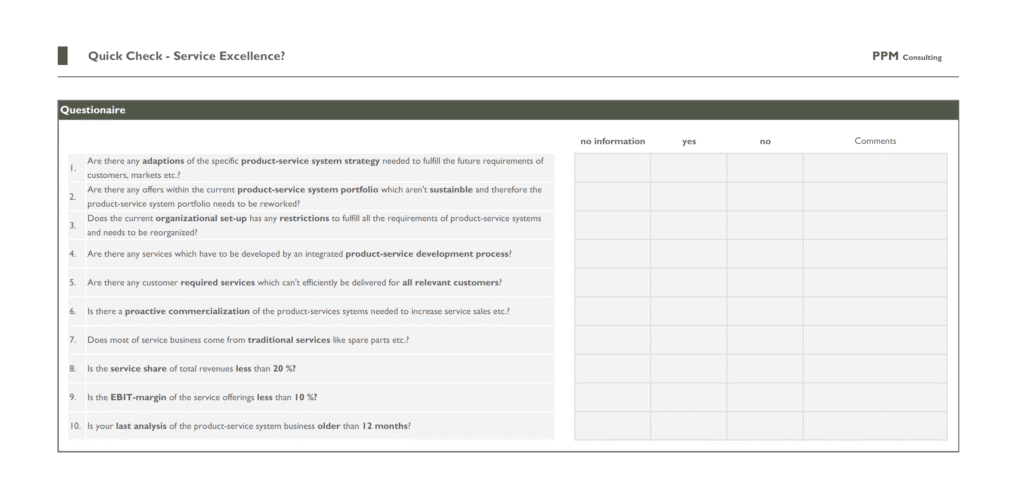Click the Comments field for question 1
Viewport: 1024px width, 487px height.
coord(874,168)
